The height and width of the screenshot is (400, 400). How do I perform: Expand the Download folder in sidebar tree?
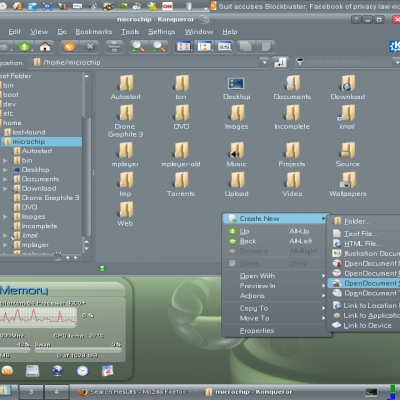tap(5, 188)
